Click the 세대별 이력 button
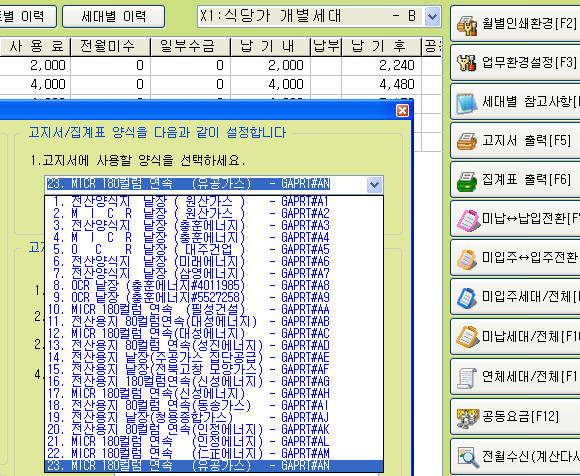This screenshot has width=580, height=476. [x=114, y=17]
